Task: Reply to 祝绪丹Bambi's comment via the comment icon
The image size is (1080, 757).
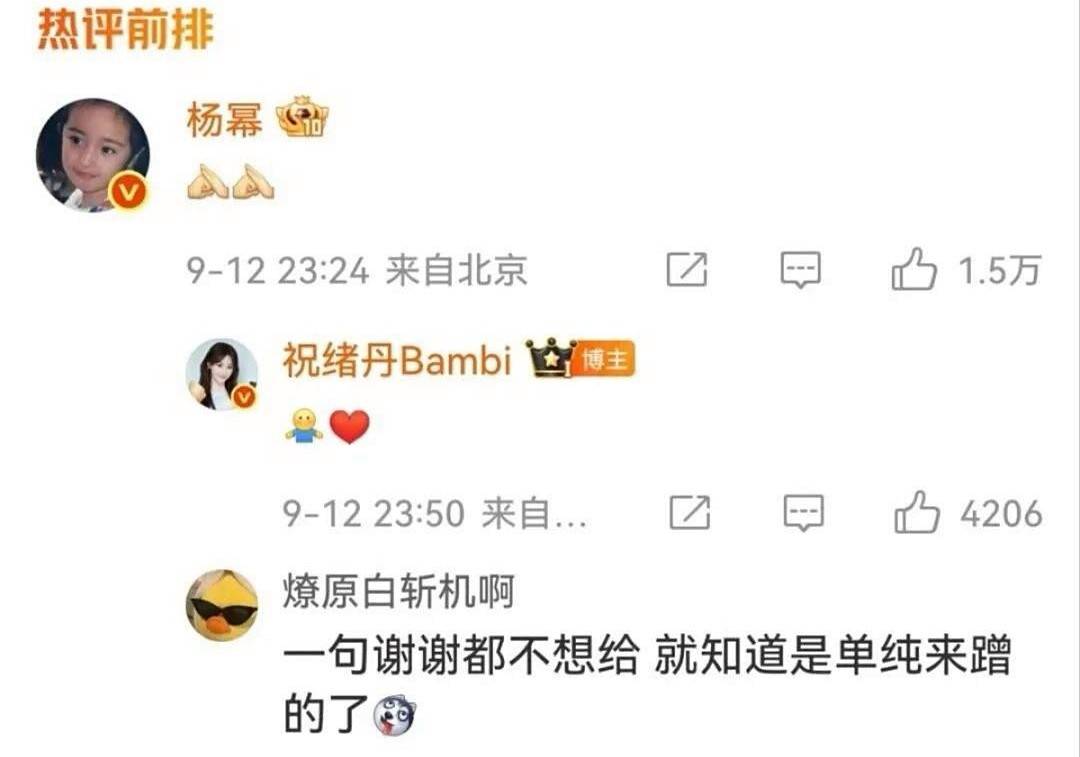Action: pyautogui.click(x=803, y=513)
